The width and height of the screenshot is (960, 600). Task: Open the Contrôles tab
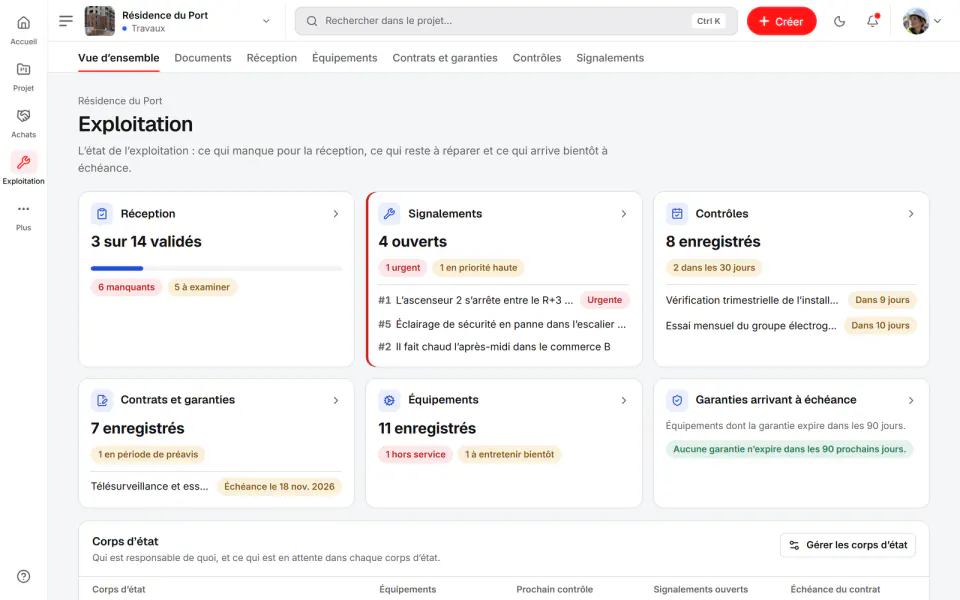point(536,58)
